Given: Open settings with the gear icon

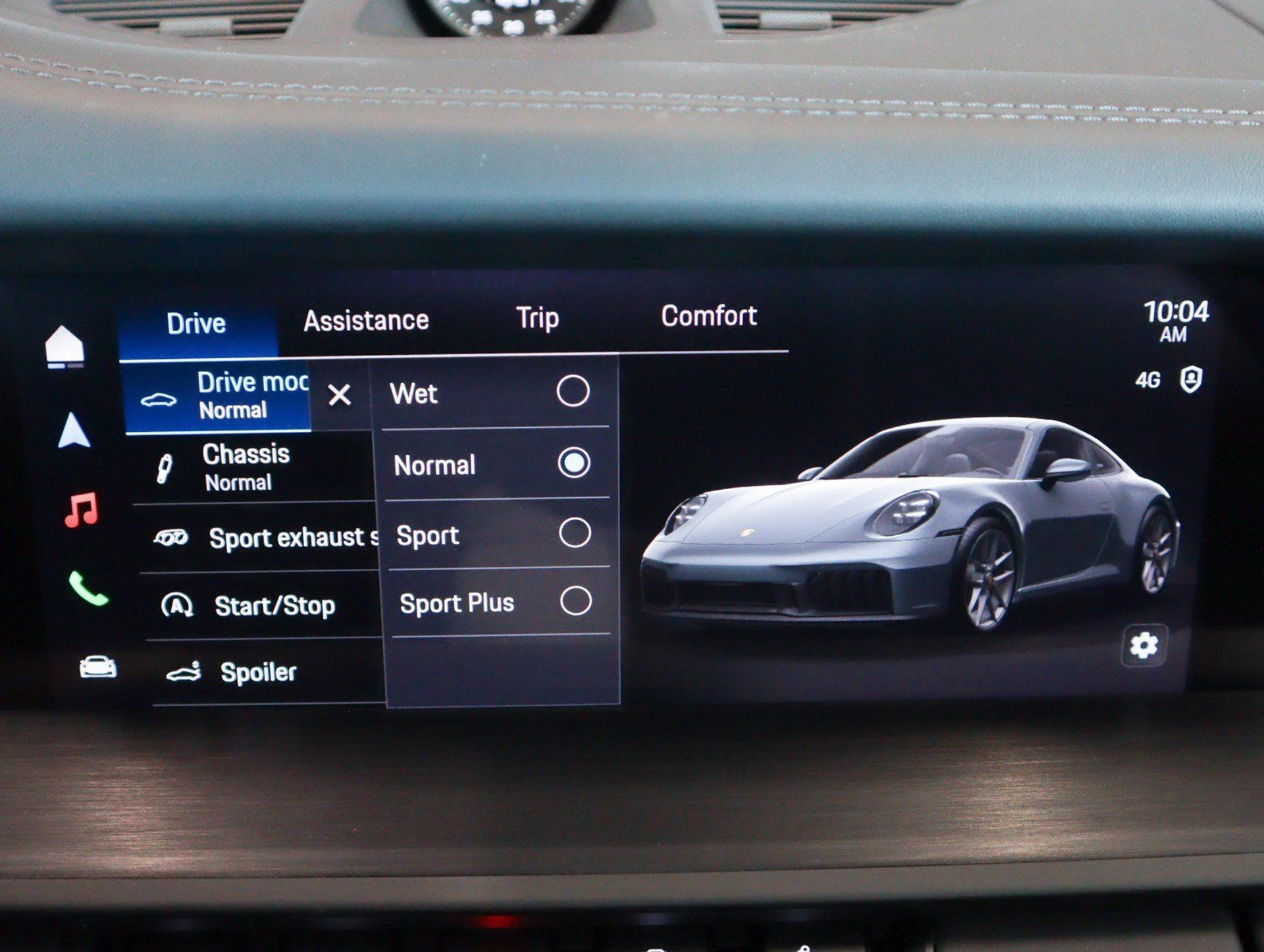Looking at the screenshot, I should [1144, 645].
